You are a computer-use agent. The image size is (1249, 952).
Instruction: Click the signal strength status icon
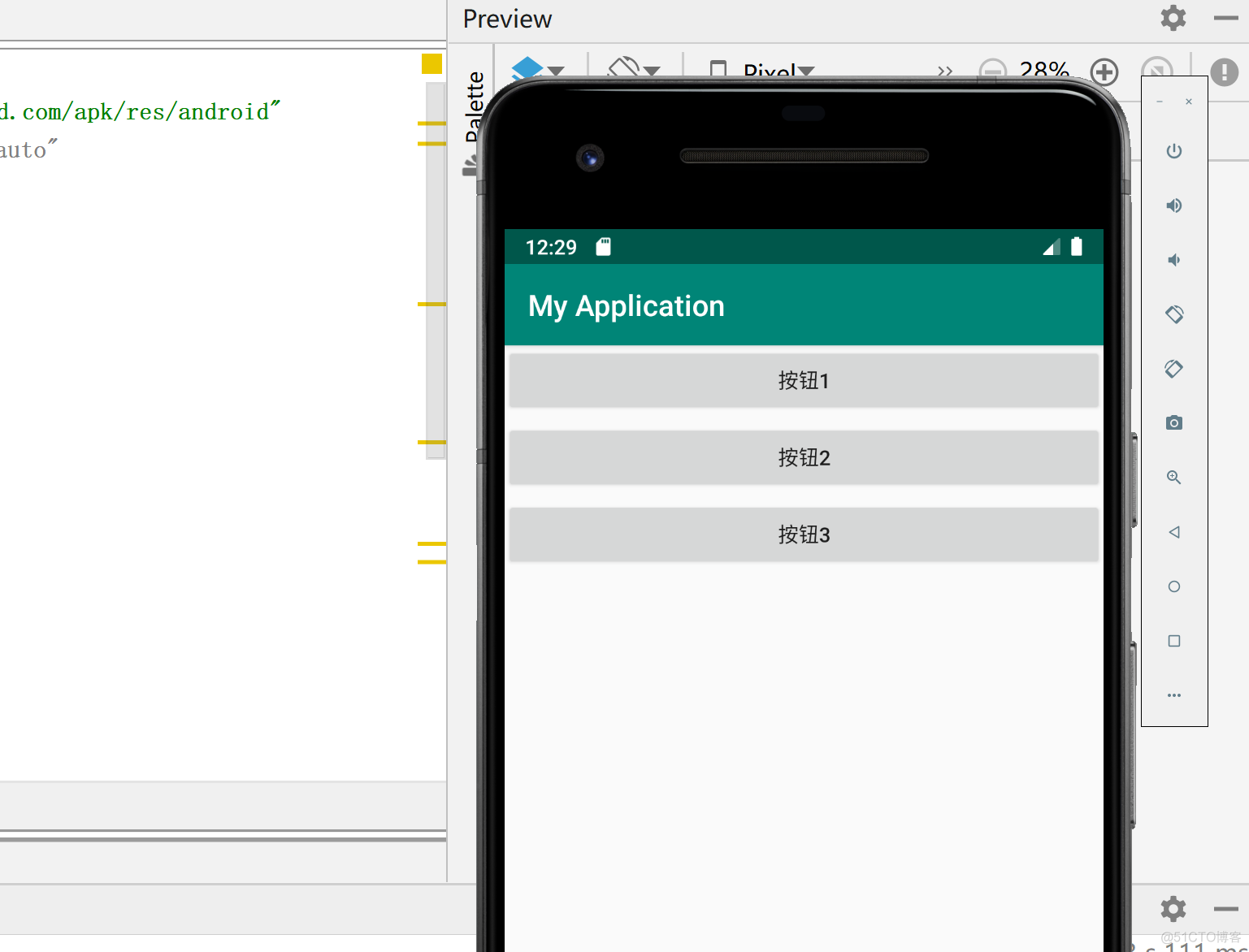click(x=1052, y=247)
